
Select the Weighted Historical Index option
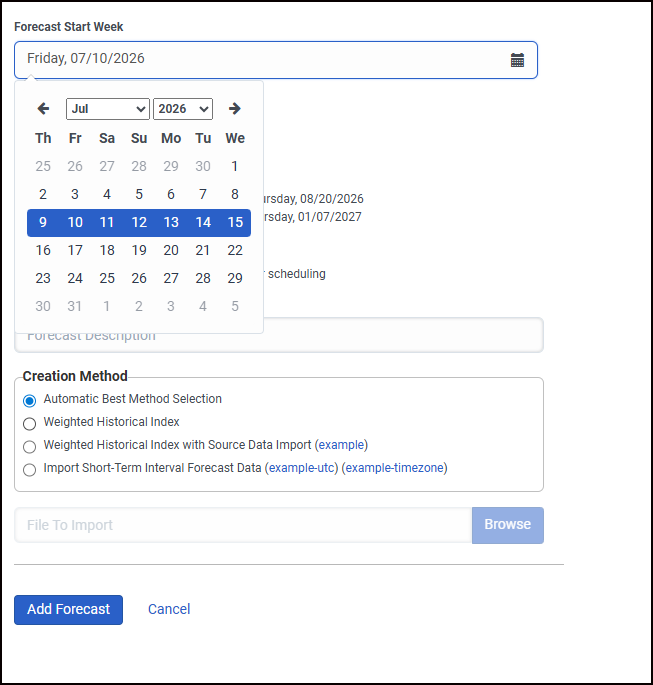tap(30, 423)
